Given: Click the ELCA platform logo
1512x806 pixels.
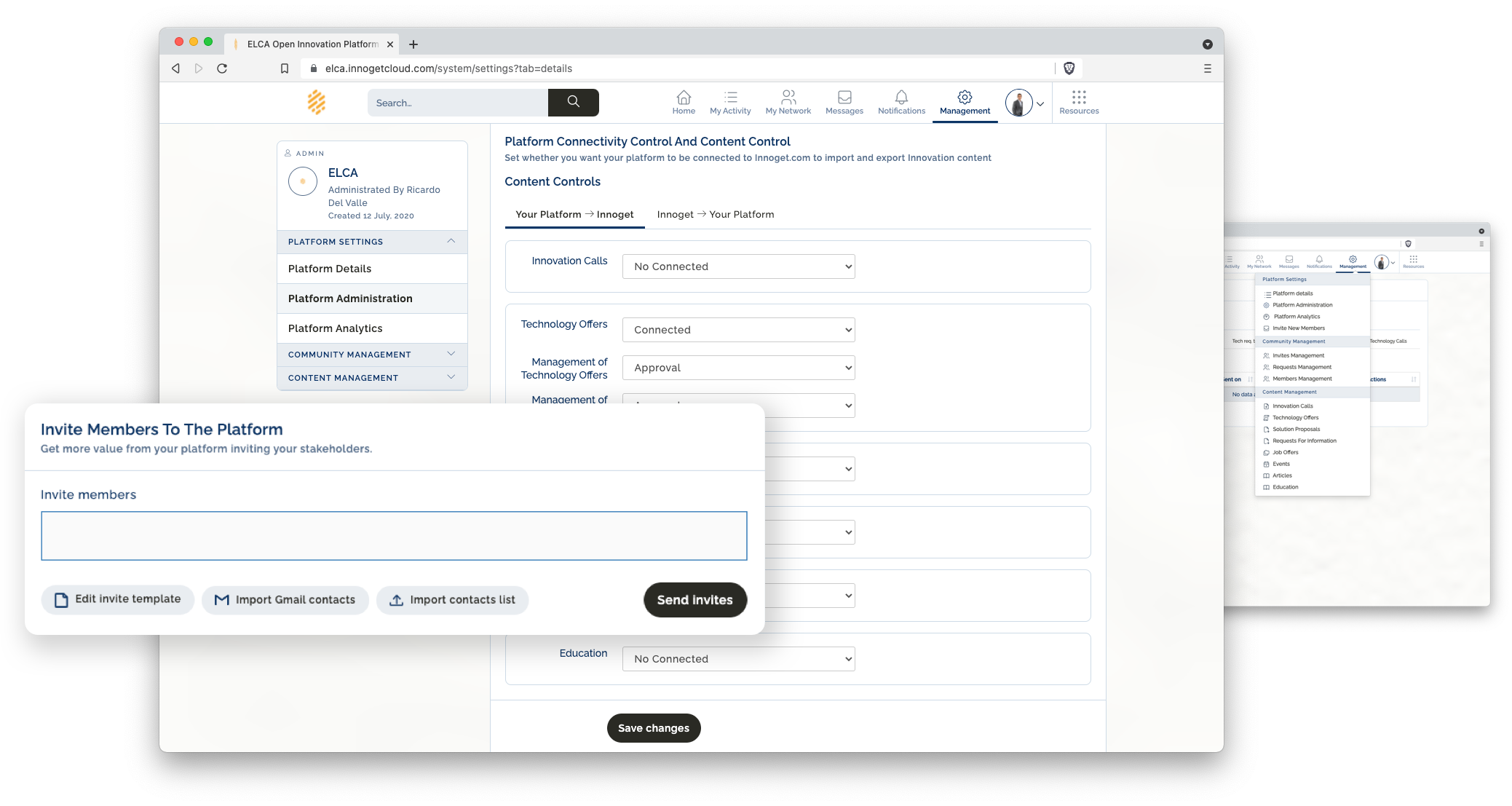Looking at the screenshot, I should click(x=317, y=103).
